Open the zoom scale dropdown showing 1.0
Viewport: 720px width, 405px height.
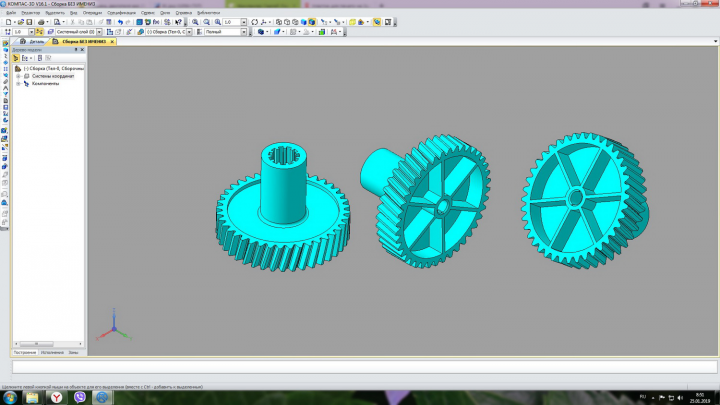click(x=244, y=22)
